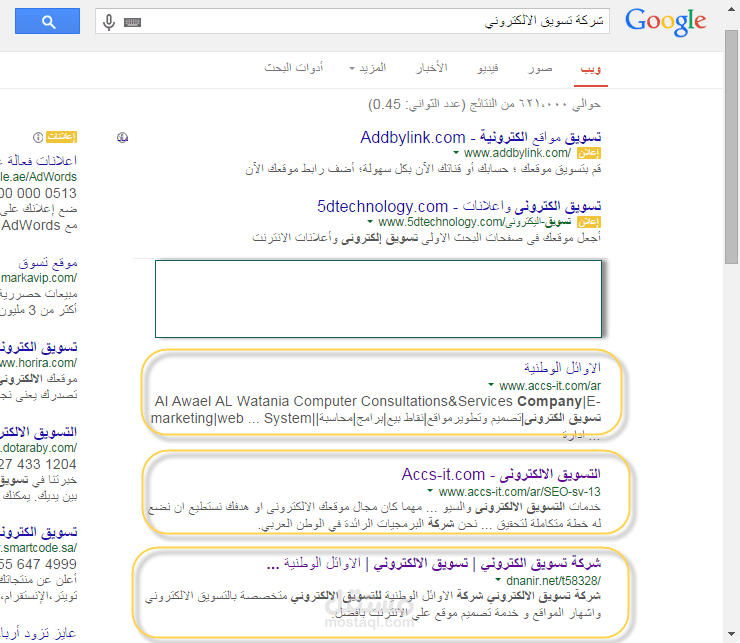This screenshot has height=643, width=740.
Task: Click the dotaraby.com sidebar URL
Action: coord(39,448)
